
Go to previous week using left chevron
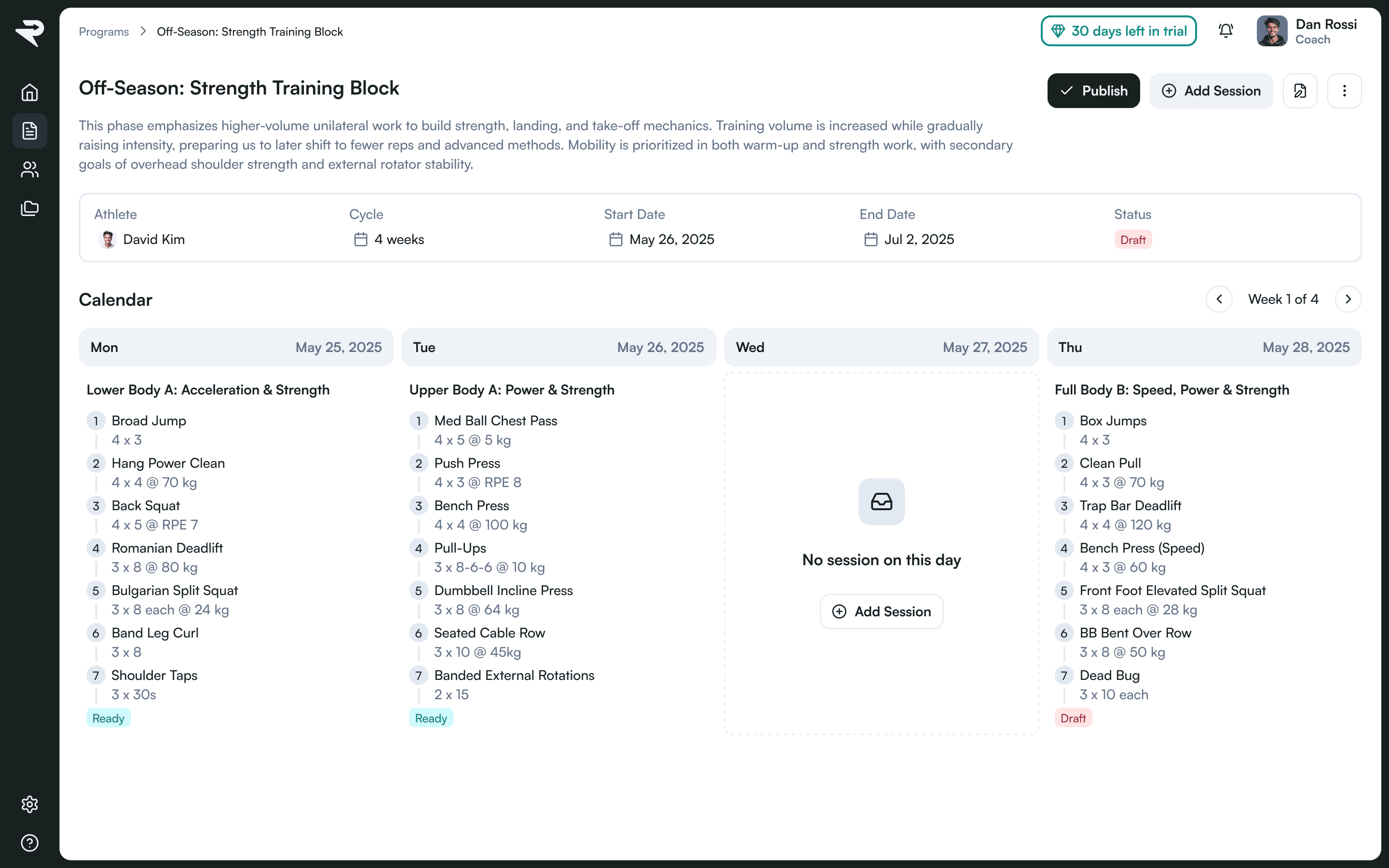pos(1219,299)
